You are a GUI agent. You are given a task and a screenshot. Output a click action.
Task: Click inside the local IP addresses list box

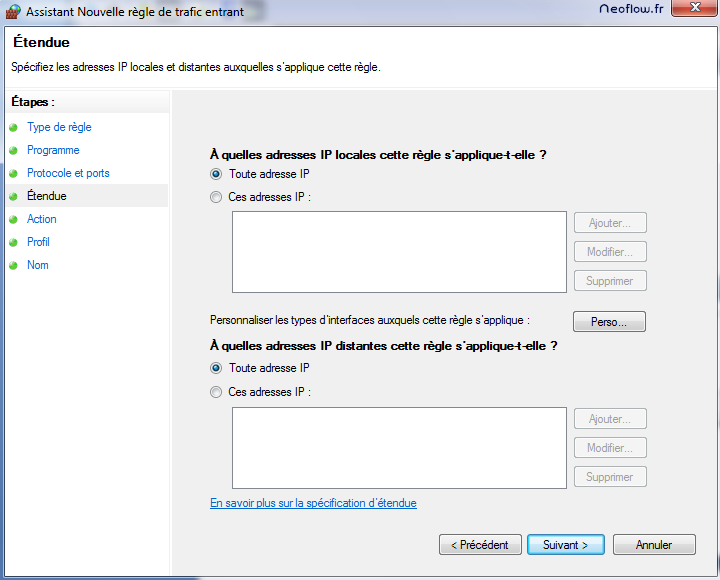[399, 251]
